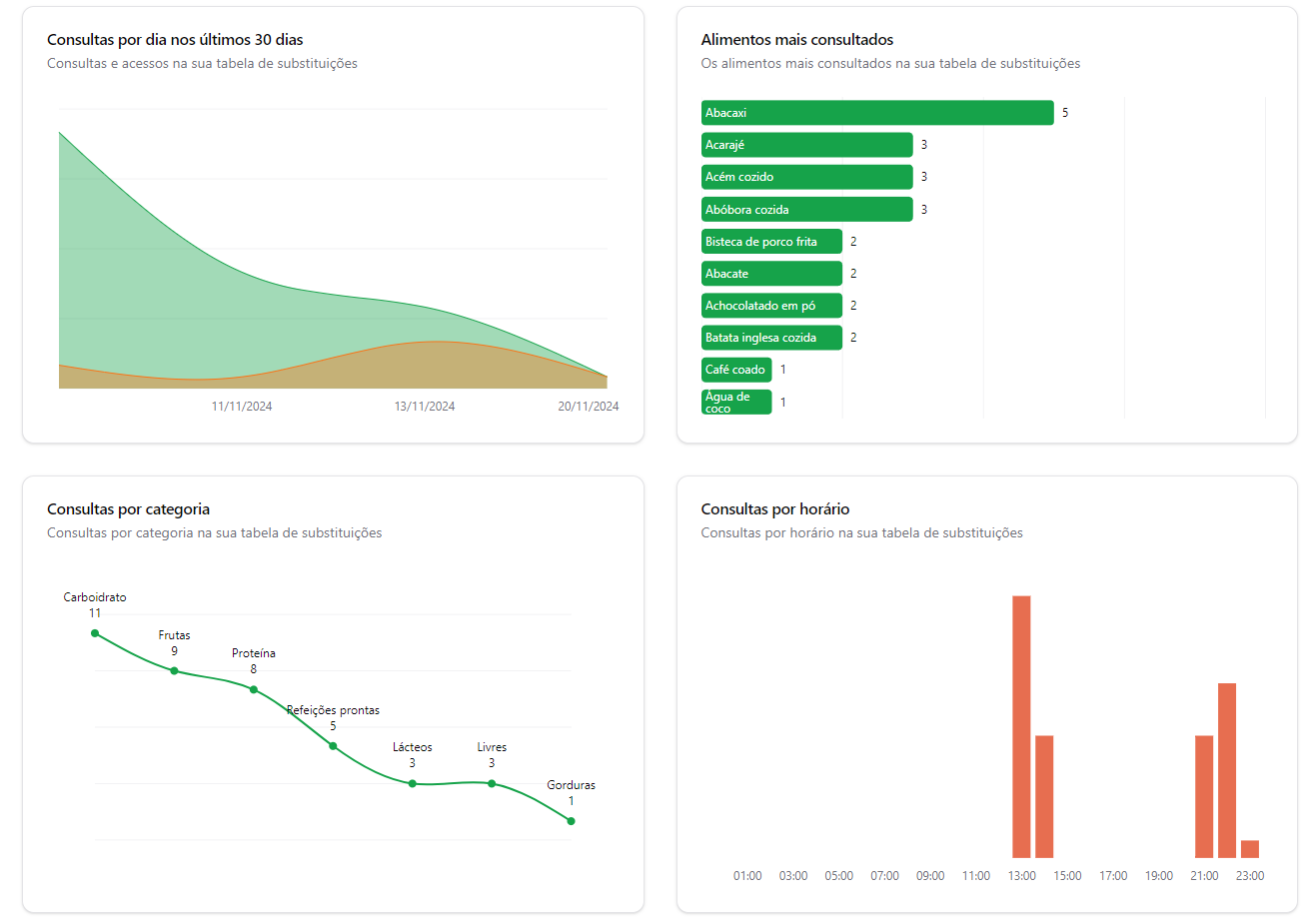This screenshot has height=924, width=1310.
Task: Click the small 23:00 bar in hourly chart
Action: [1250, 849]
